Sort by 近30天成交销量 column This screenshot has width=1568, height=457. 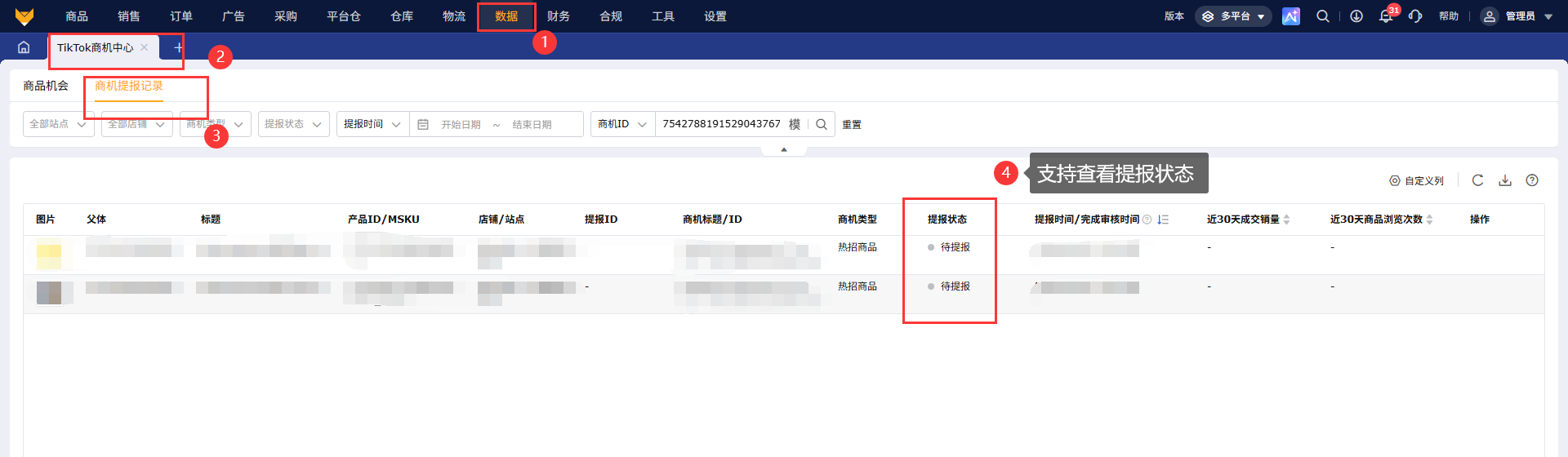click(1286, 220)
